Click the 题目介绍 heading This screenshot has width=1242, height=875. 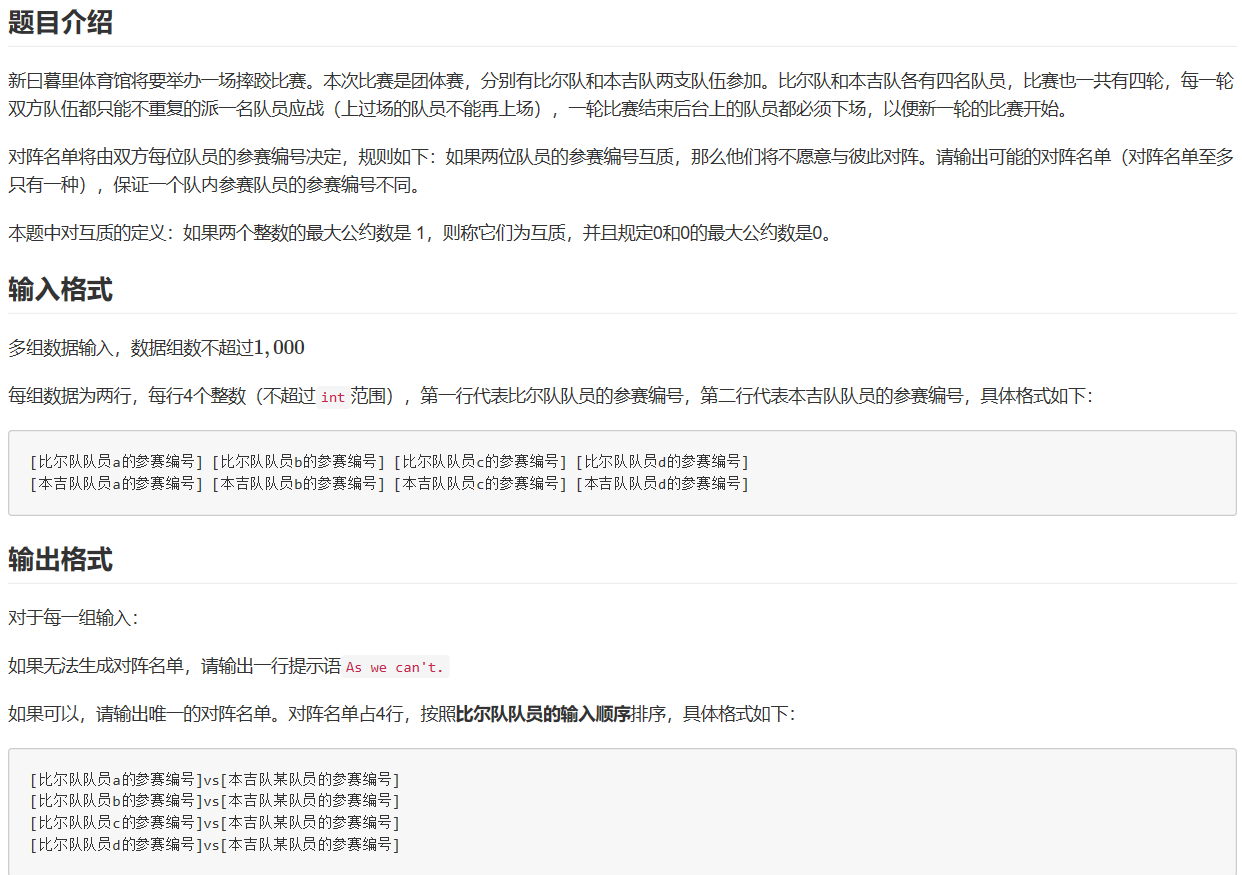(x=60, y=22)
